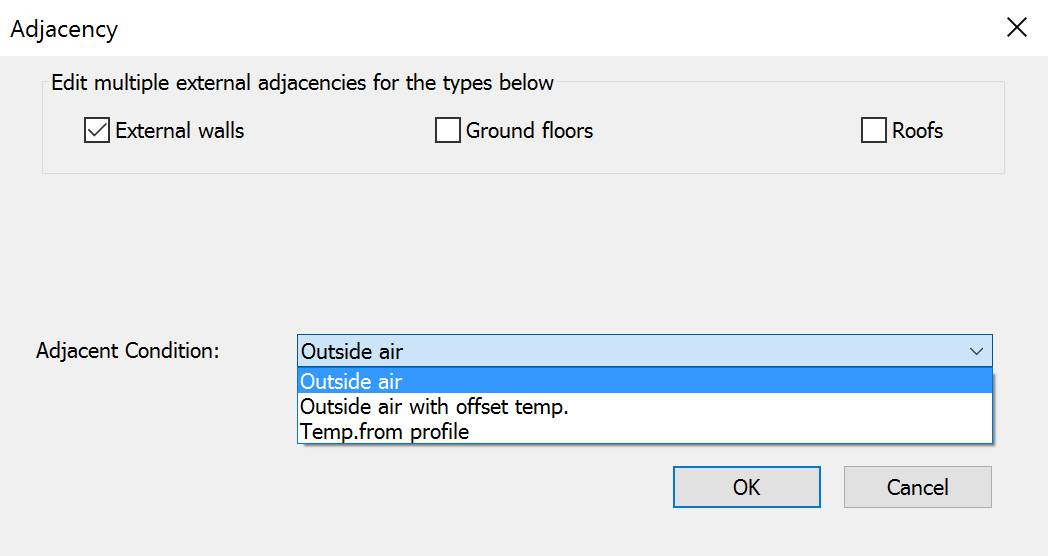This screenshot has height=556, width=1048.
Task: Collapse the dropdown using its chevron arrow
Action: click(x=976, y=351)
